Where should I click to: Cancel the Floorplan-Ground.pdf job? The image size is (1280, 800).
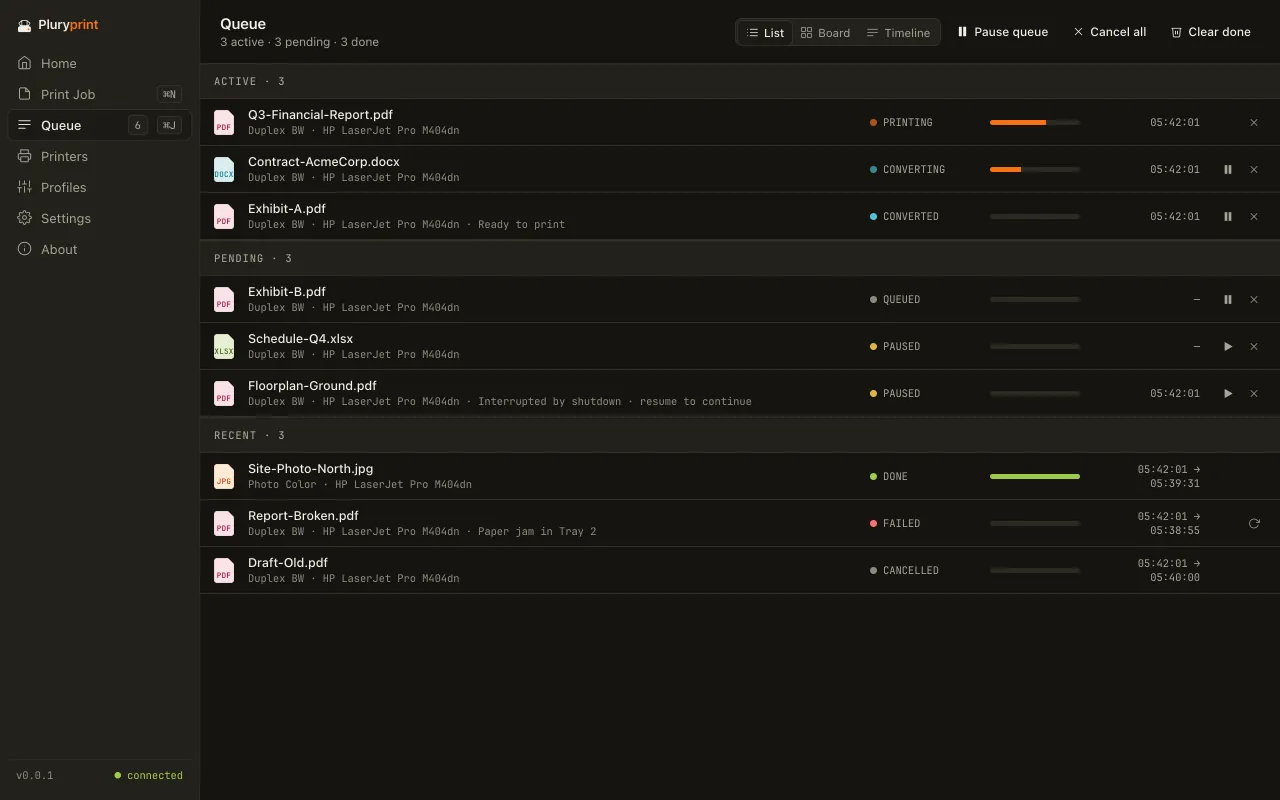pyautogui.click(x=1254, y=393)
